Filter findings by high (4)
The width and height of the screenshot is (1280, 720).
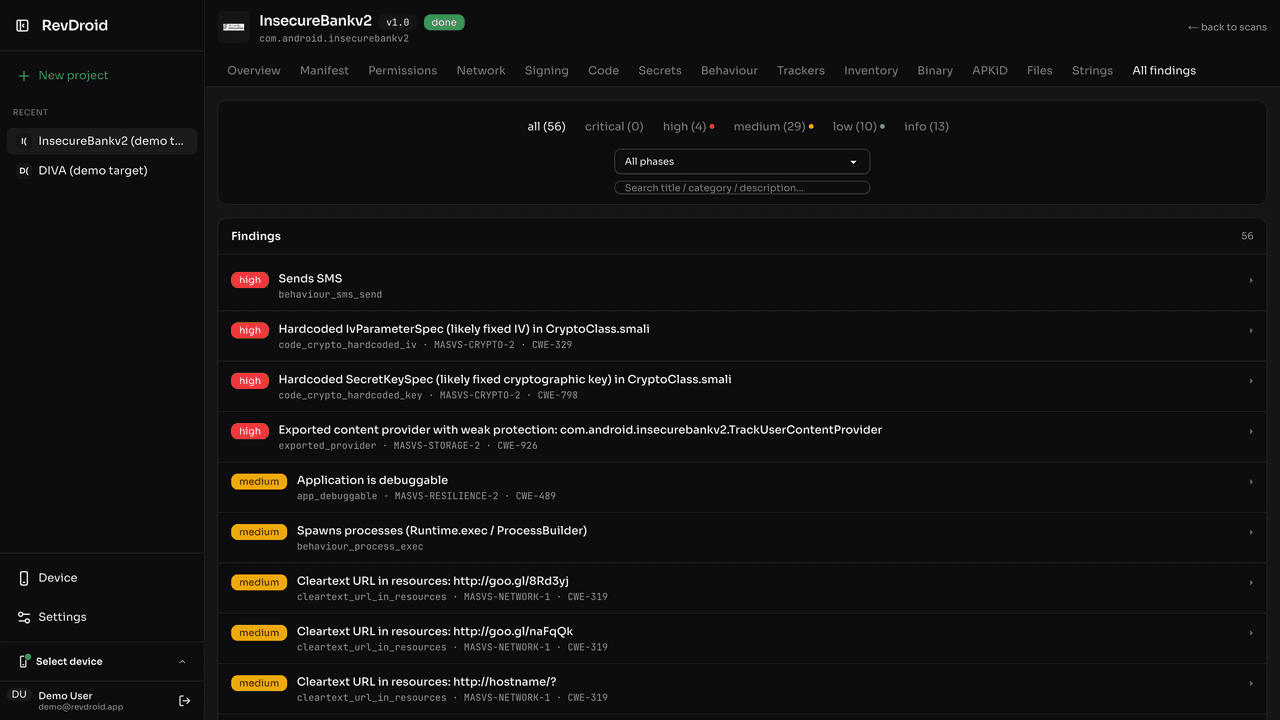[688, 127]
